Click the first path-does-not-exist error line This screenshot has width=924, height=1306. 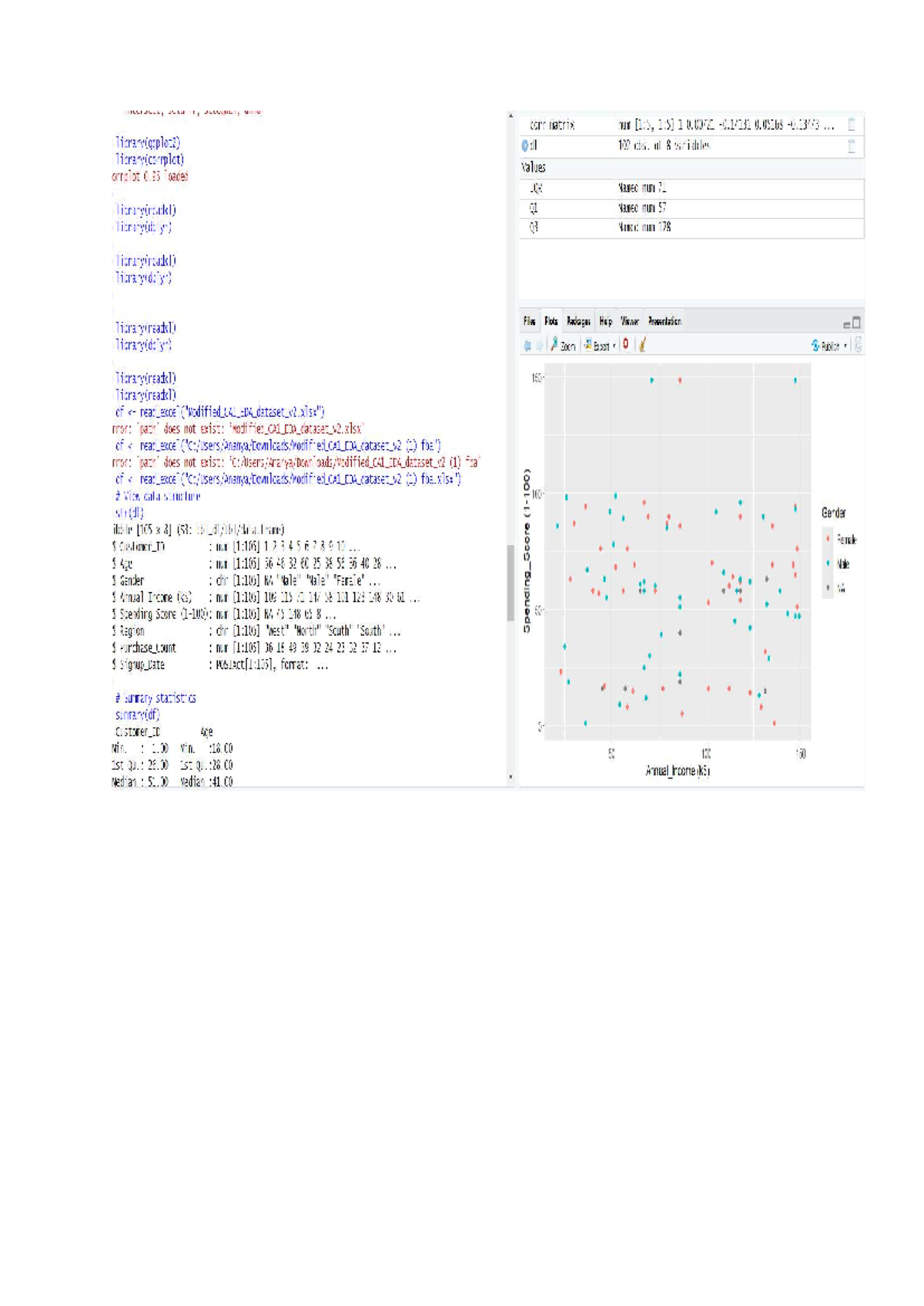[238, 429]
